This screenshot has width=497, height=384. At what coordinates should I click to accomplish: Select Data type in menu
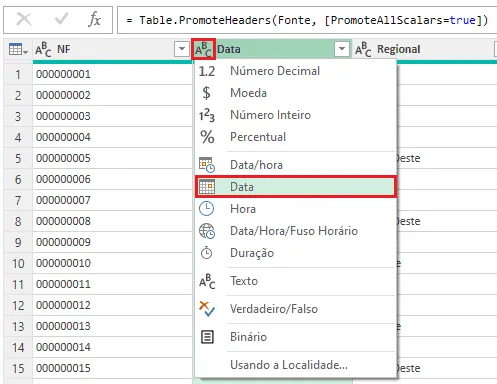pos(296,187)
